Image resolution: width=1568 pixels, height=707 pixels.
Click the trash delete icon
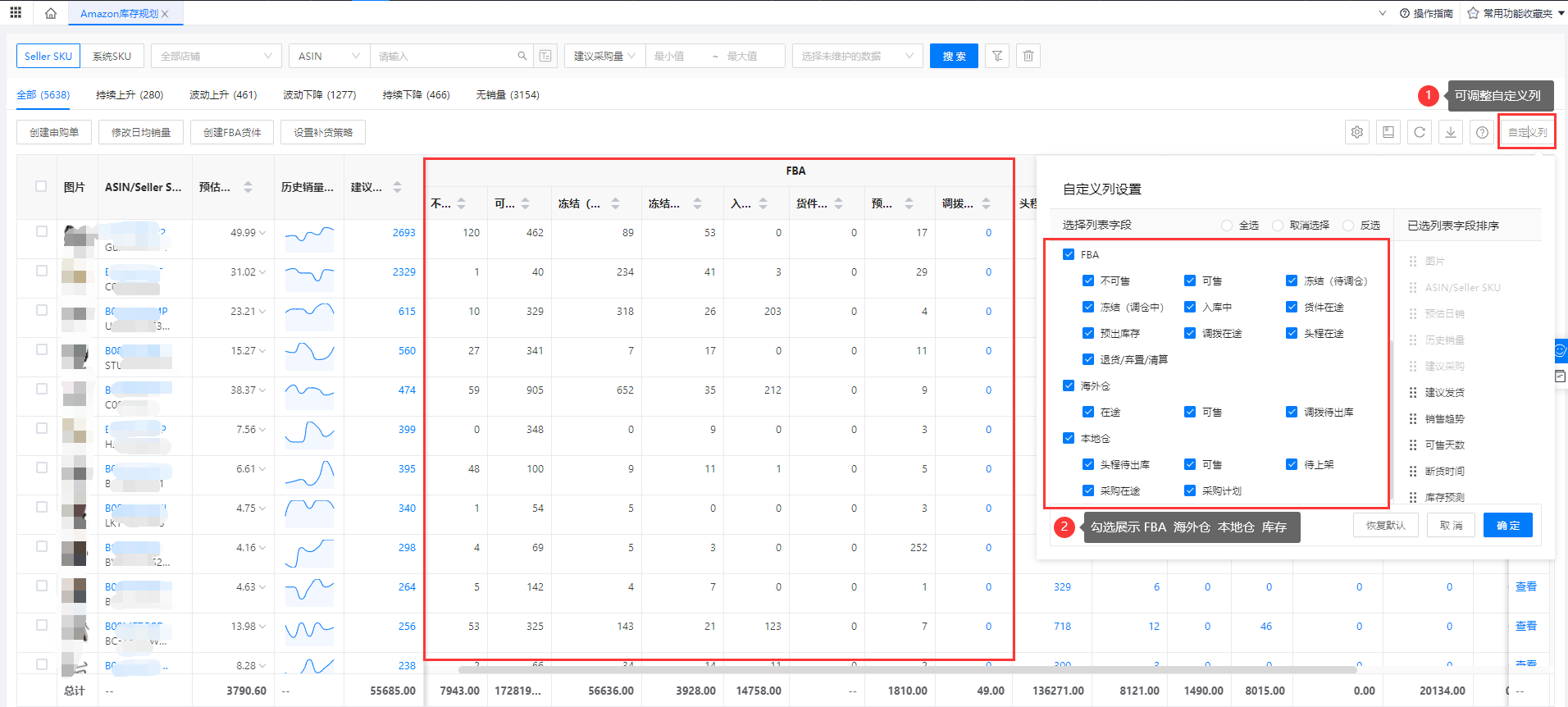coord(1028,56)
